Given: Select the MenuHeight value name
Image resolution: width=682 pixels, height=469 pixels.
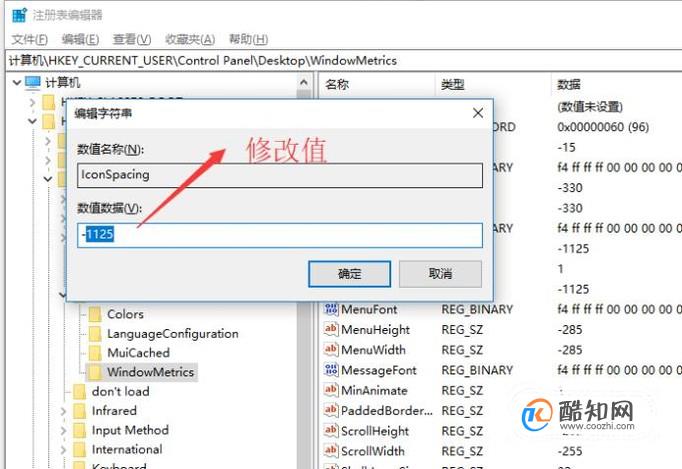Looking at the screenshot, I should tap(375, 330).
